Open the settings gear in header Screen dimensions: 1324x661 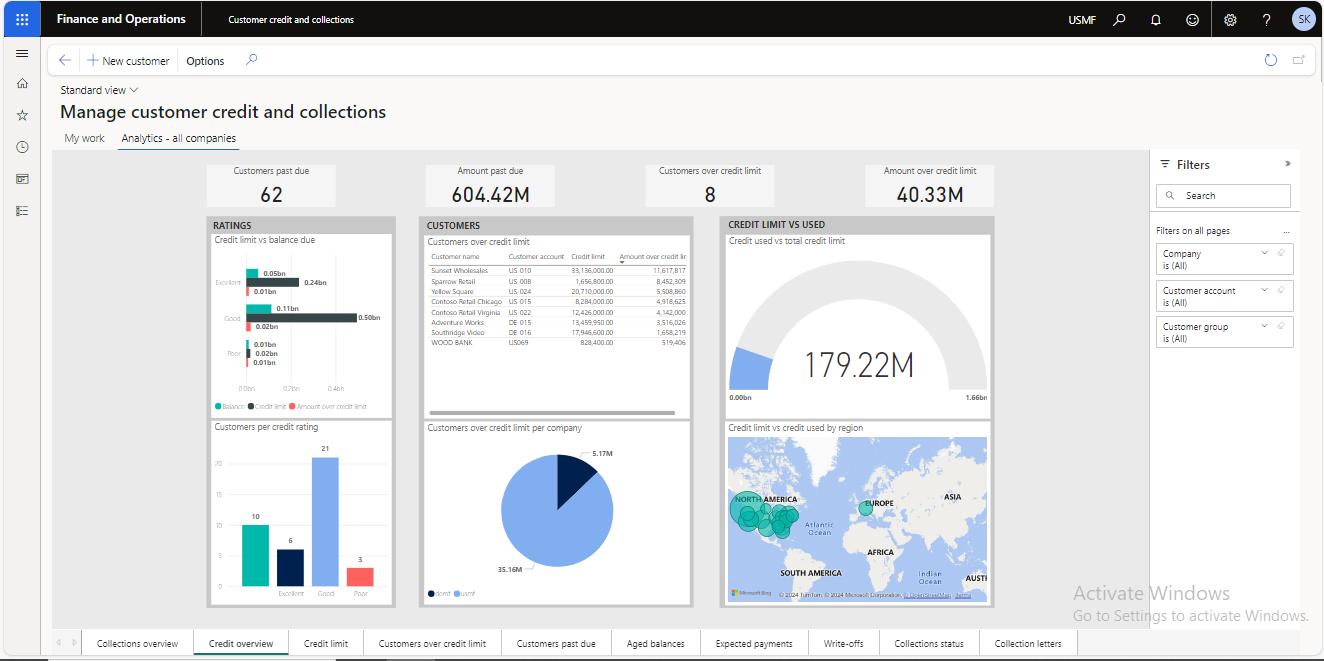pos(1230,19)
